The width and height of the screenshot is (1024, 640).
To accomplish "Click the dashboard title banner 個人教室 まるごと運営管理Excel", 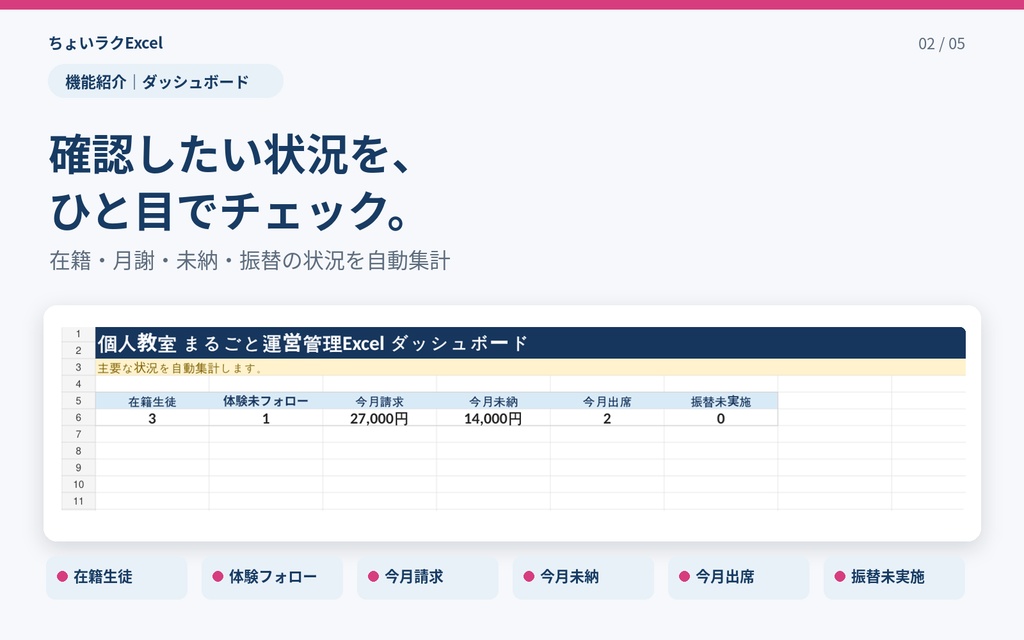I will coord(530,343).
